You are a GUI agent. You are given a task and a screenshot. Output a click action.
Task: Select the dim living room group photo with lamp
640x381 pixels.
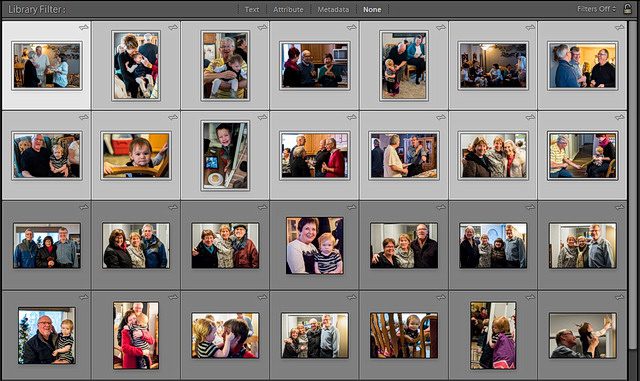[493, 65]
